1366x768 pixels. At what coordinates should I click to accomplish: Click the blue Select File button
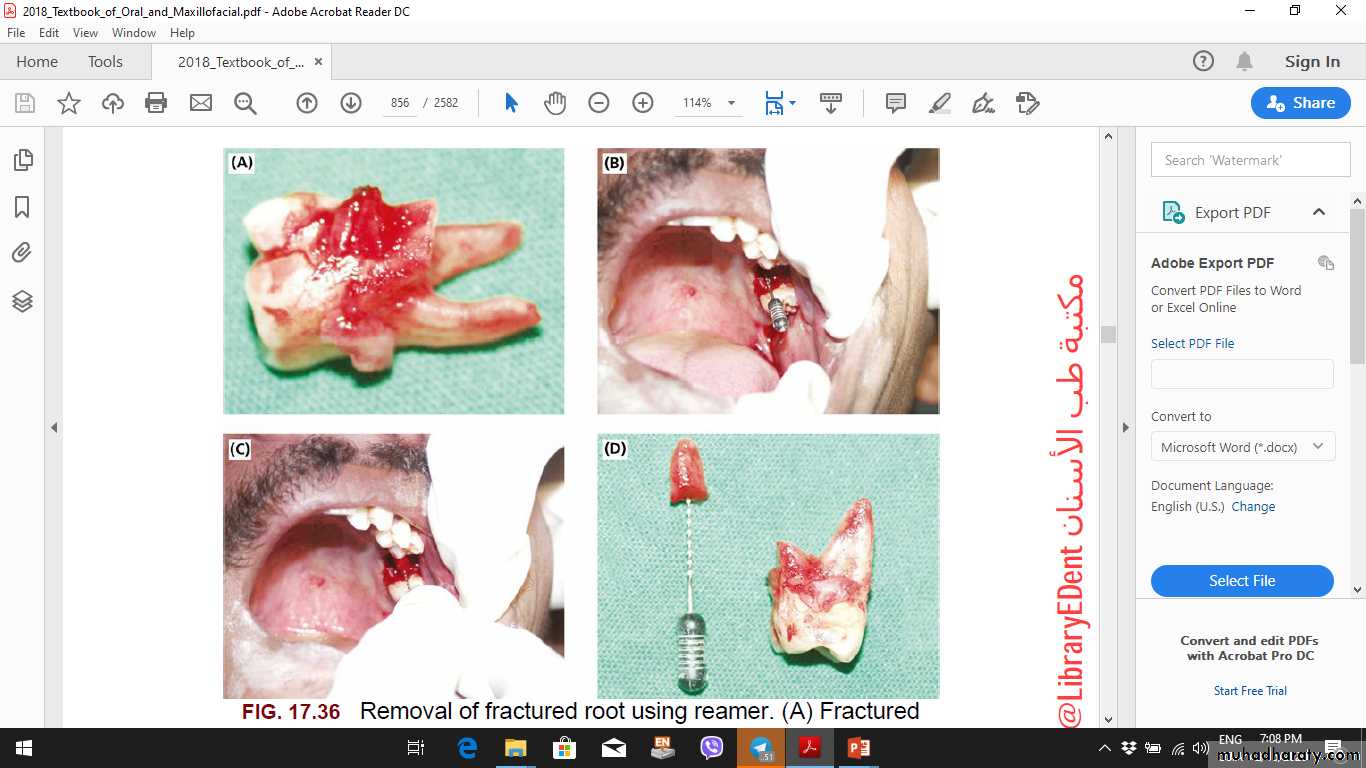pos(1242,581)
